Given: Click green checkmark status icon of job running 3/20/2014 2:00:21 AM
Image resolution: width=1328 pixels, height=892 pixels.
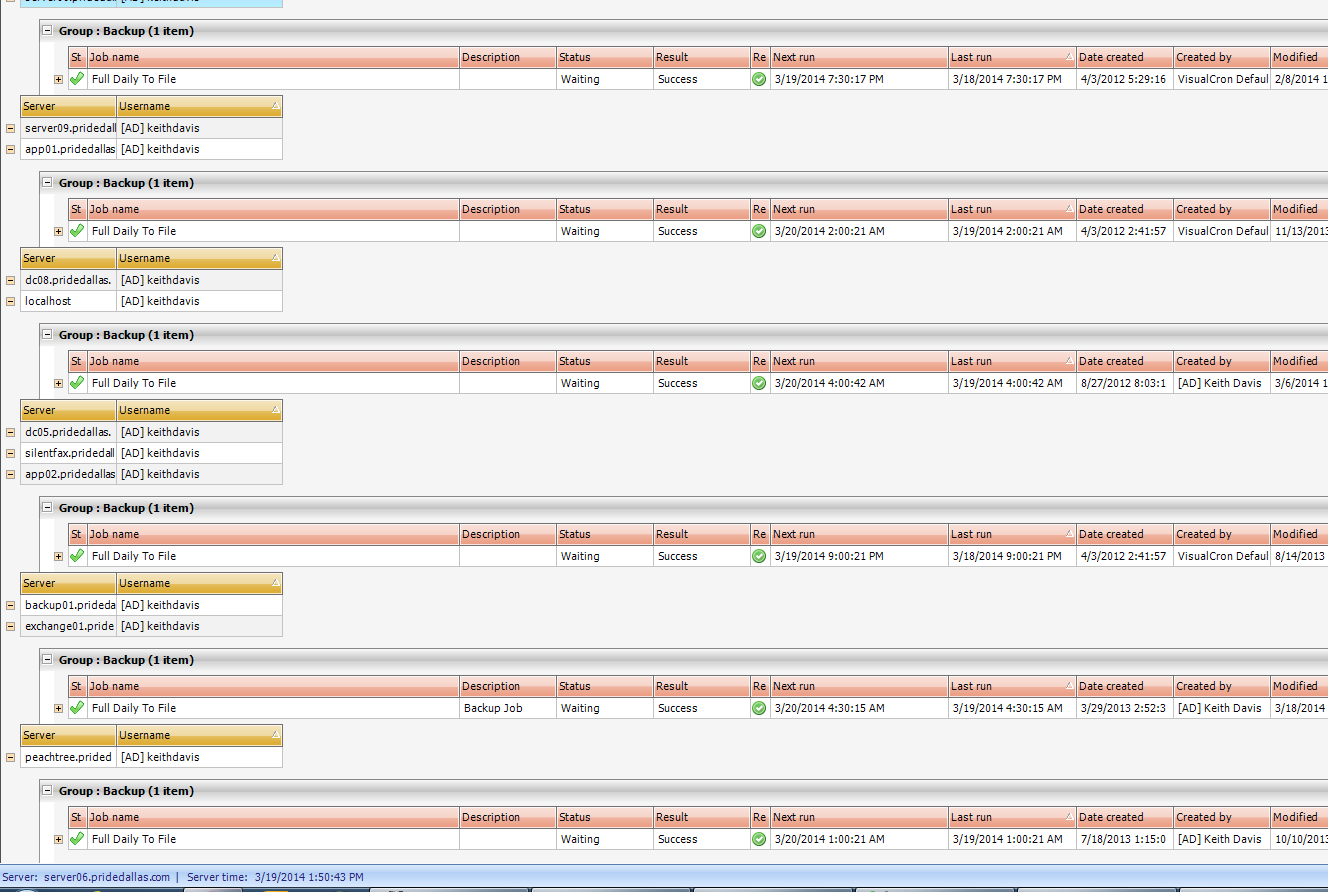Looking at the screenshot, I should tap(77, 231).
